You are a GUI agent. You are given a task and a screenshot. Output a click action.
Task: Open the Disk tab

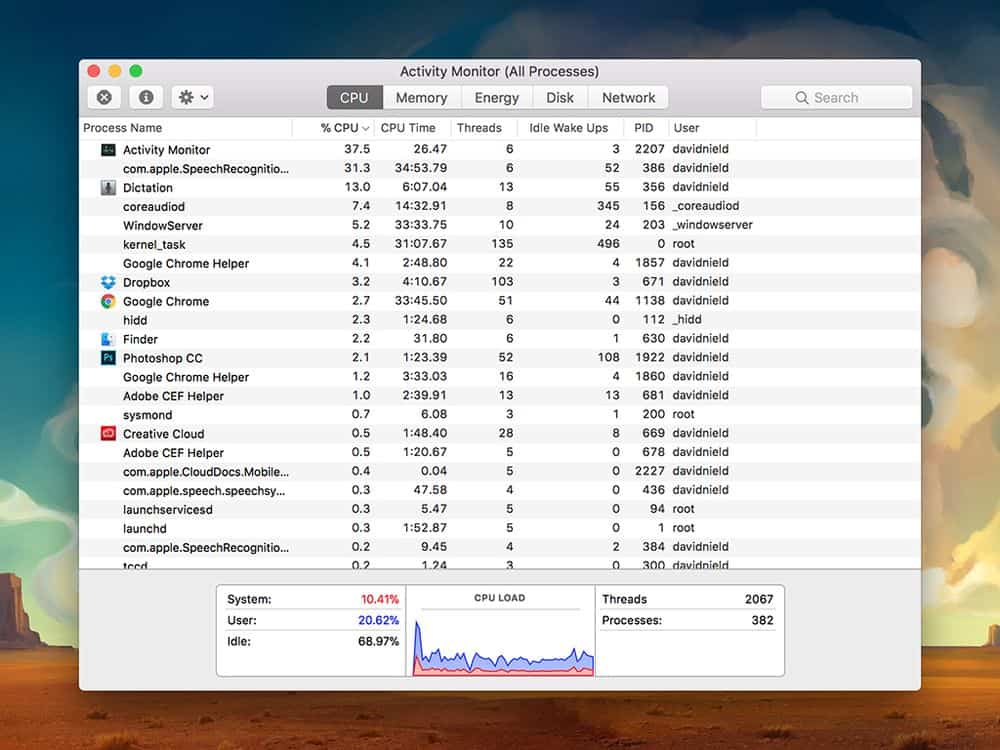coord(560,98)
